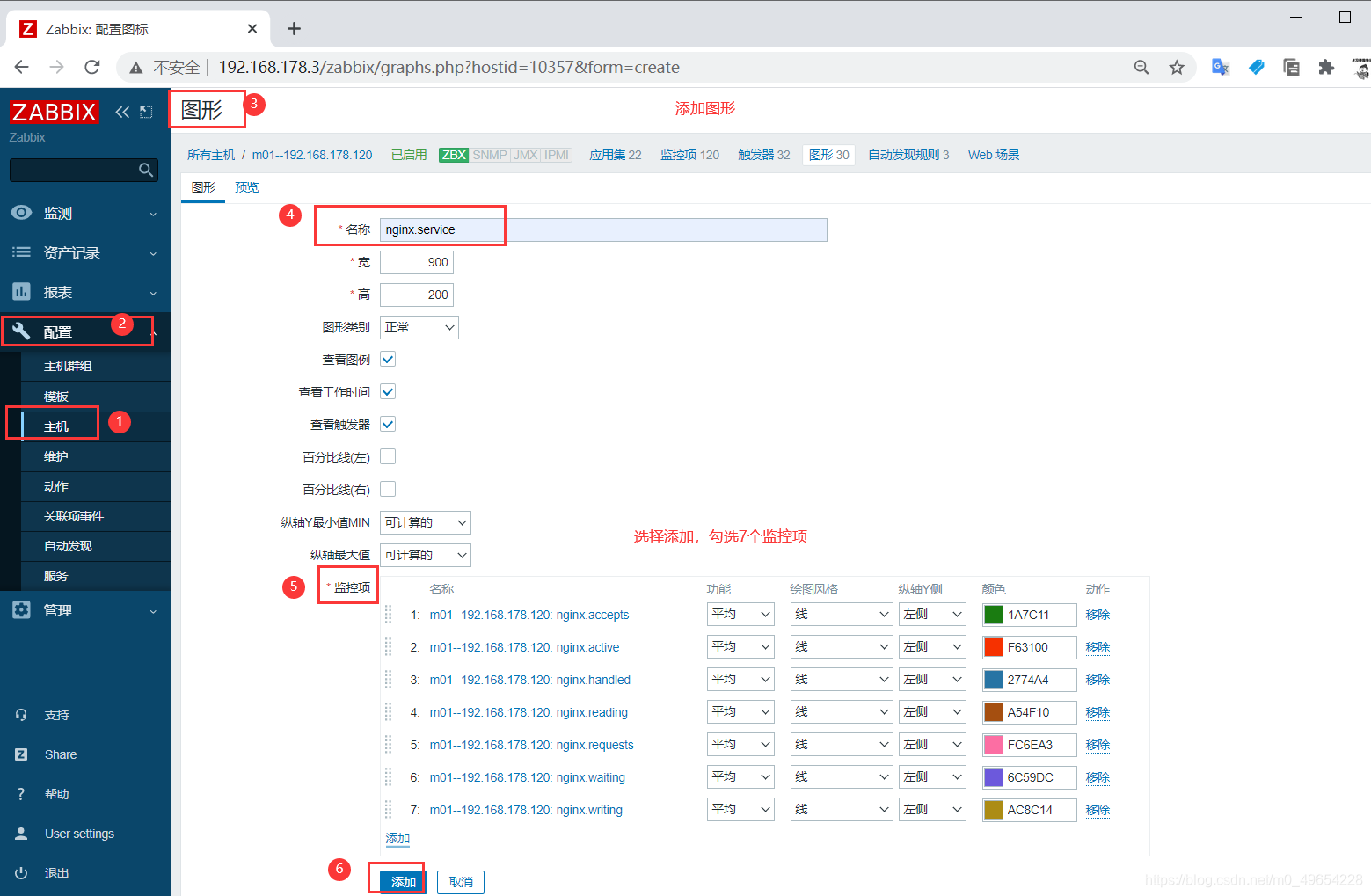Image resolution: width=1371 pixels, height=896 pixels.
Task: Click the 取消 button
Action: tap(461, 882)
